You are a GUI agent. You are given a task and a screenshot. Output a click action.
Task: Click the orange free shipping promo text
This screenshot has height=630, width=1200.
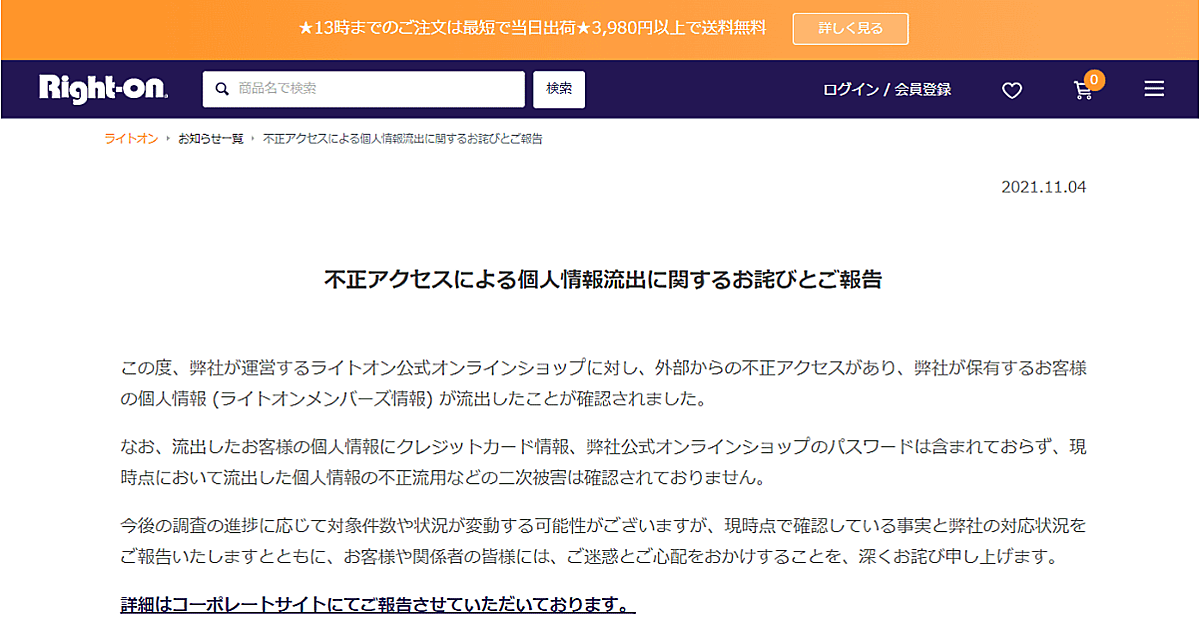coord(532,29)
